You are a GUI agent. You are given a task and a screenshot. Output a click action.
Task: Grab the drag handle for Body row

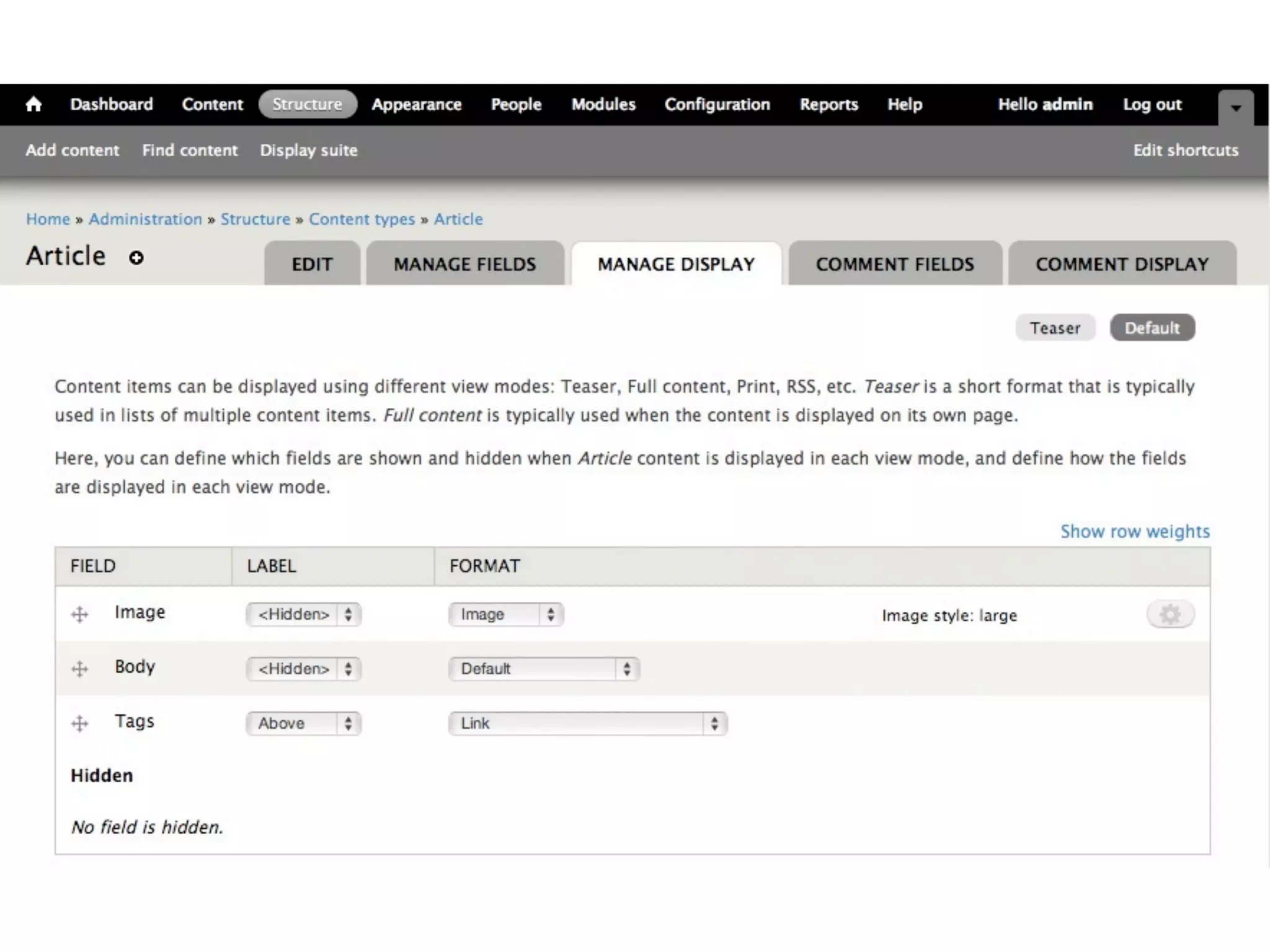click(79, 669)
